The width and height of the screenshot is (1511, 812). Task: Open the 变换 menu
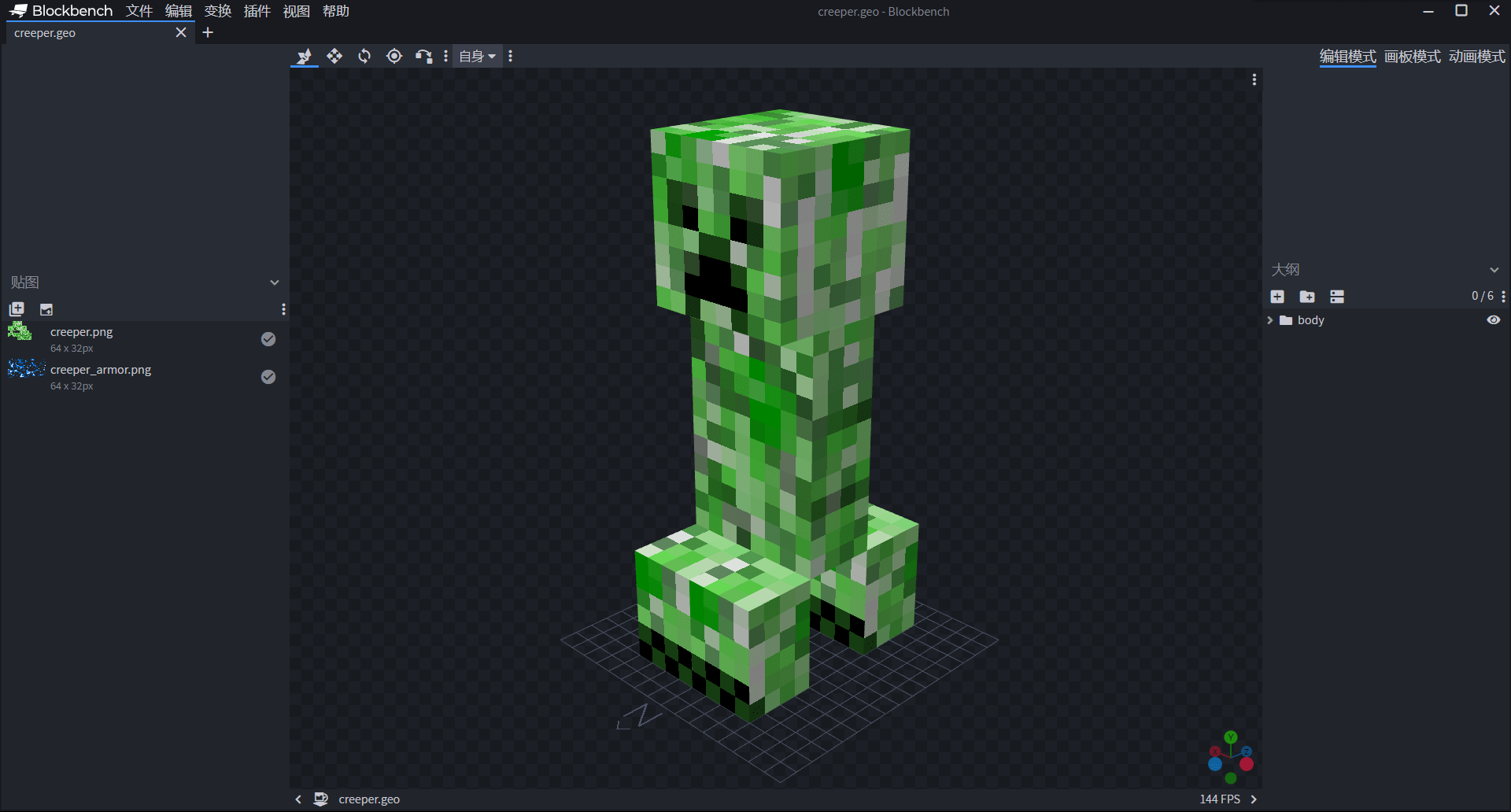[218, 11]
